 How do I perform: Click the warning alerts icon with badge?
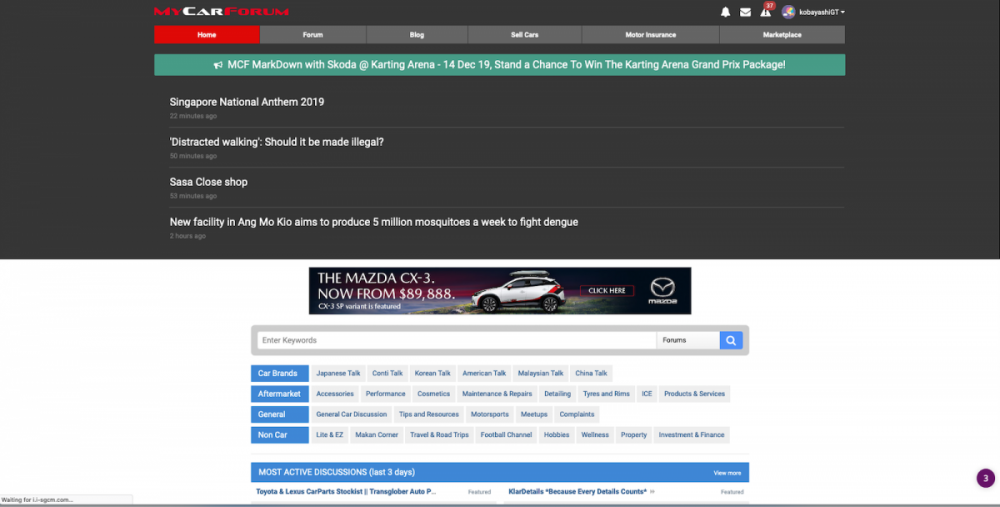pyautogui.click(x=766, y=12)
